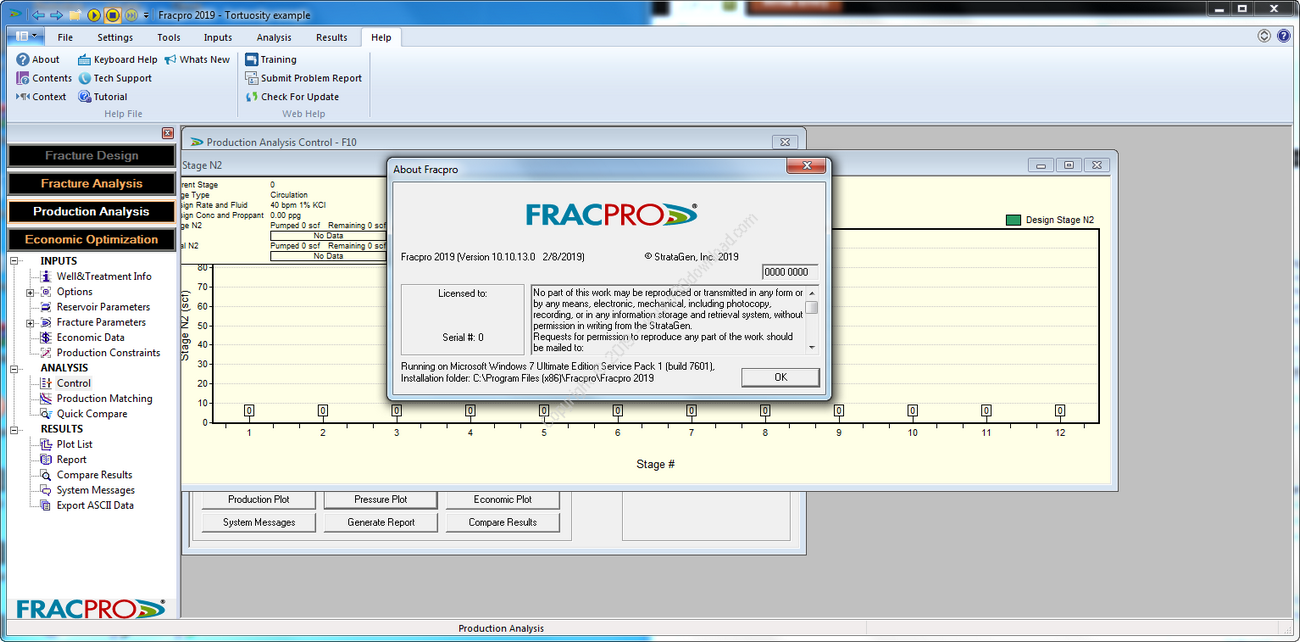Click the forward arrow in quick access toolbar
The image size is (1300, 642).
[56, 15]
